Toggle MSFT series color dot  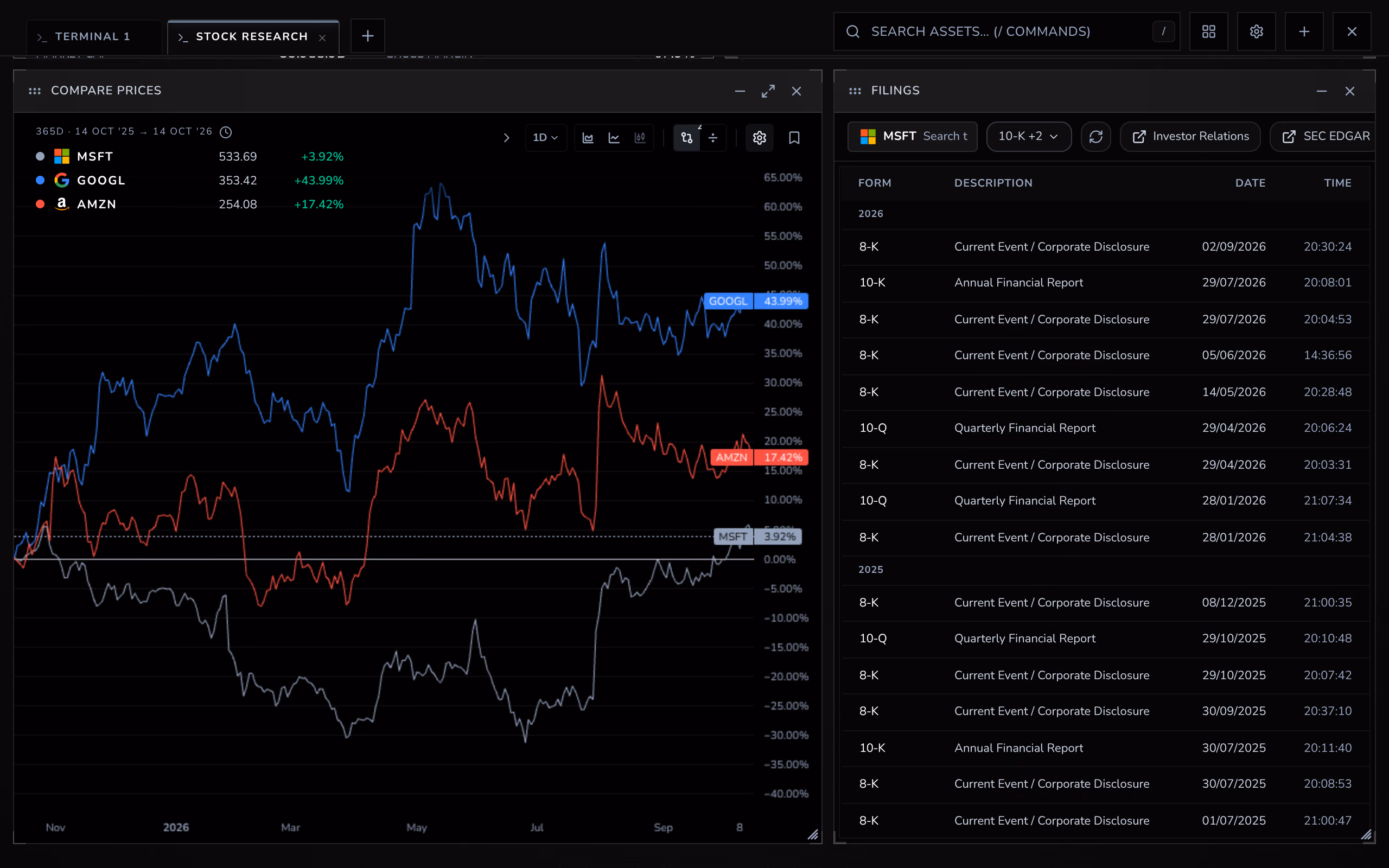40,156
